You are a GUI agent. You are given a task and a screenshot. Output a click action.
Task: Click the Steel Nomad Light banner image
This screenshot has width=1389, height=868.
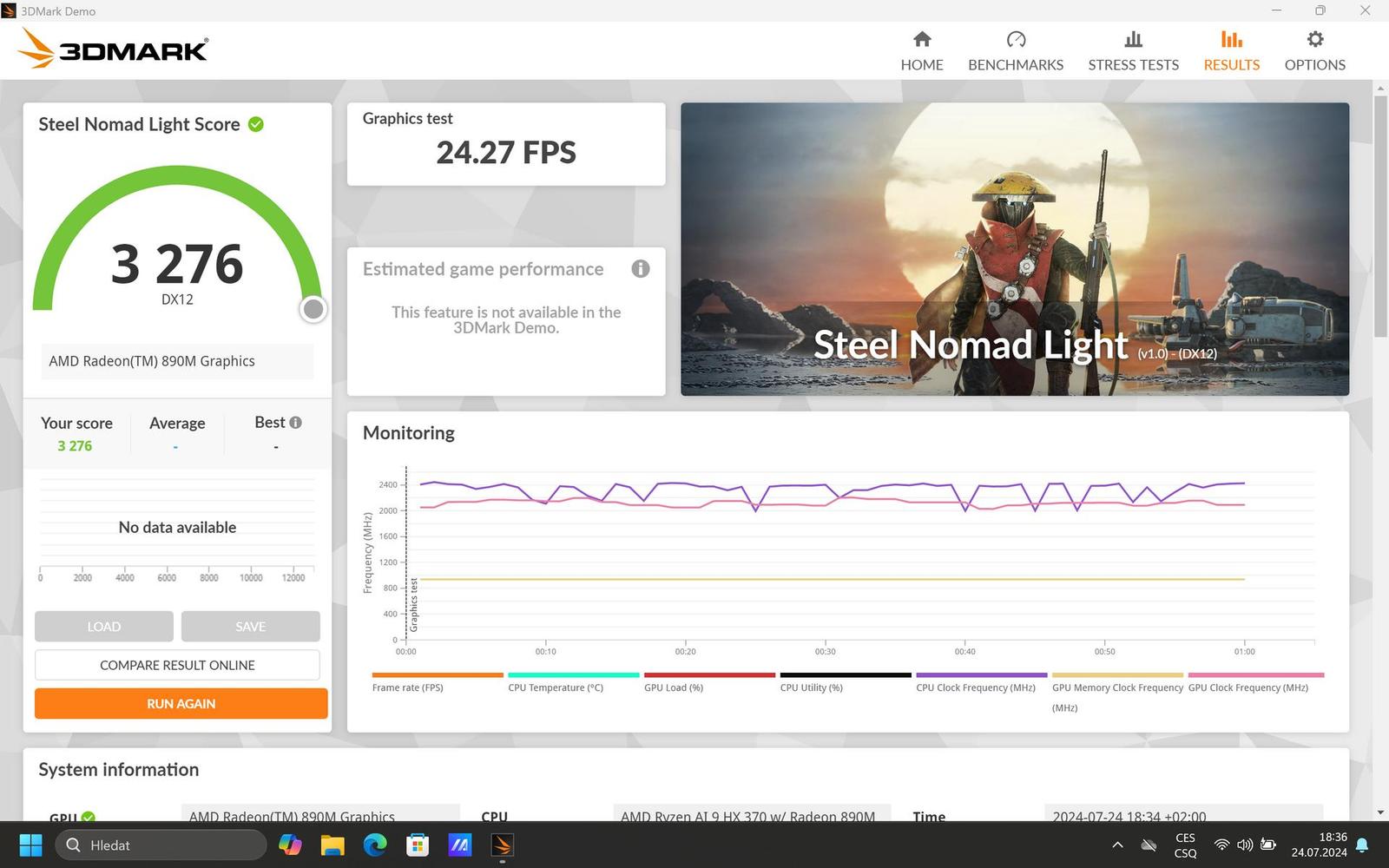(x=1015, y=249)
